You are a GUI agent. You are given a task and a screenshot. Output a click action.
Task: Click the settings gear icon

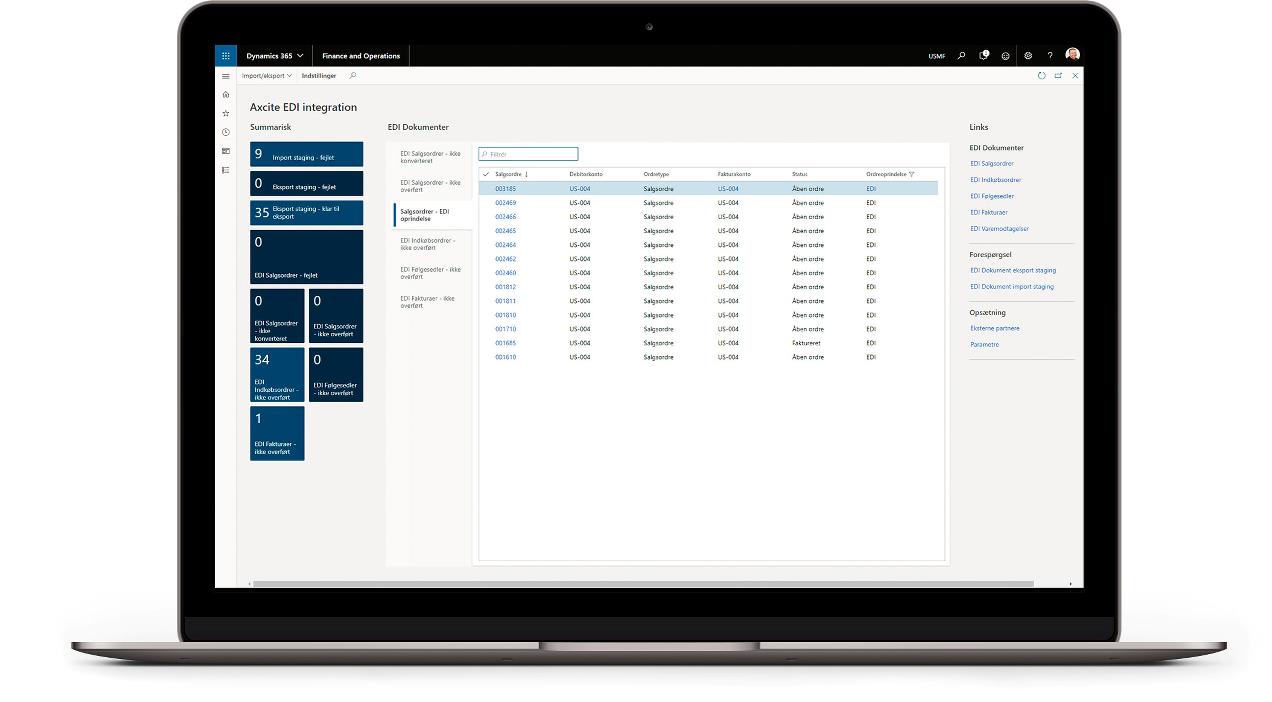[1028, 56]
